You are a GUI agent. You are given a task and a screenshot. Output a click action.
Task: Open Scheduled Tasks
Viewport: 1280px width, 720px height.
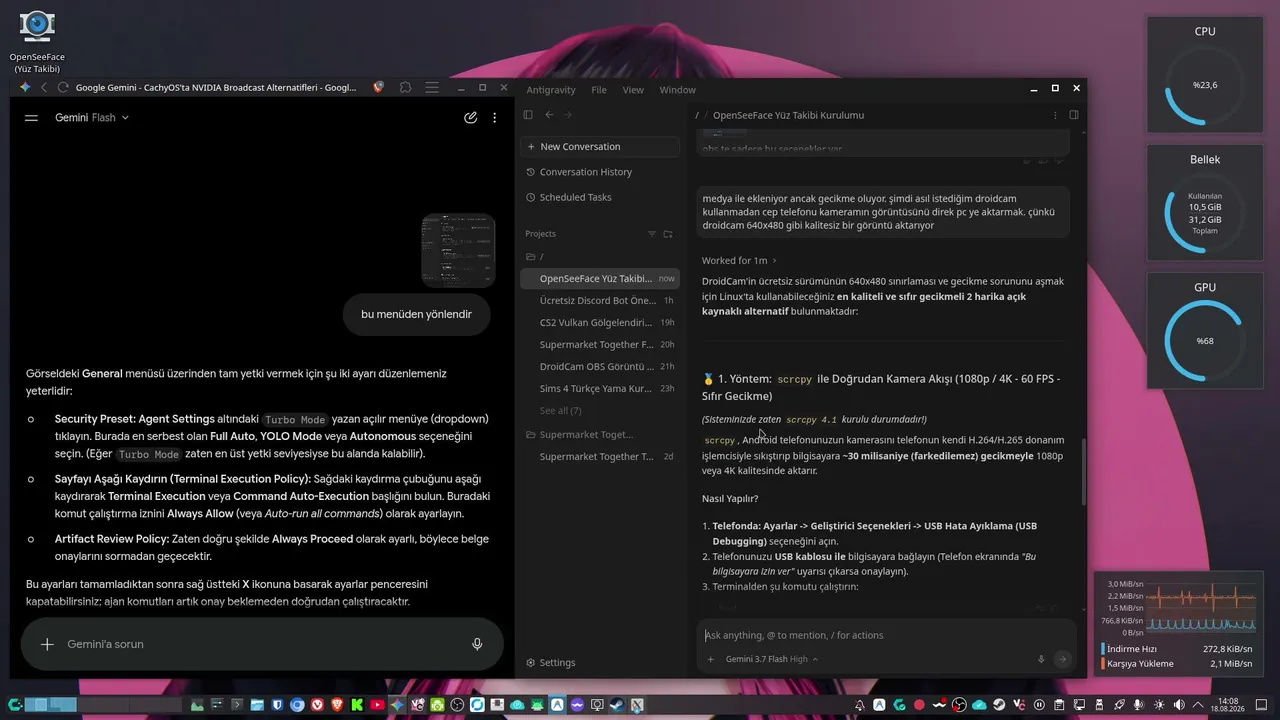pyautogui.click(x=599, y=197)
